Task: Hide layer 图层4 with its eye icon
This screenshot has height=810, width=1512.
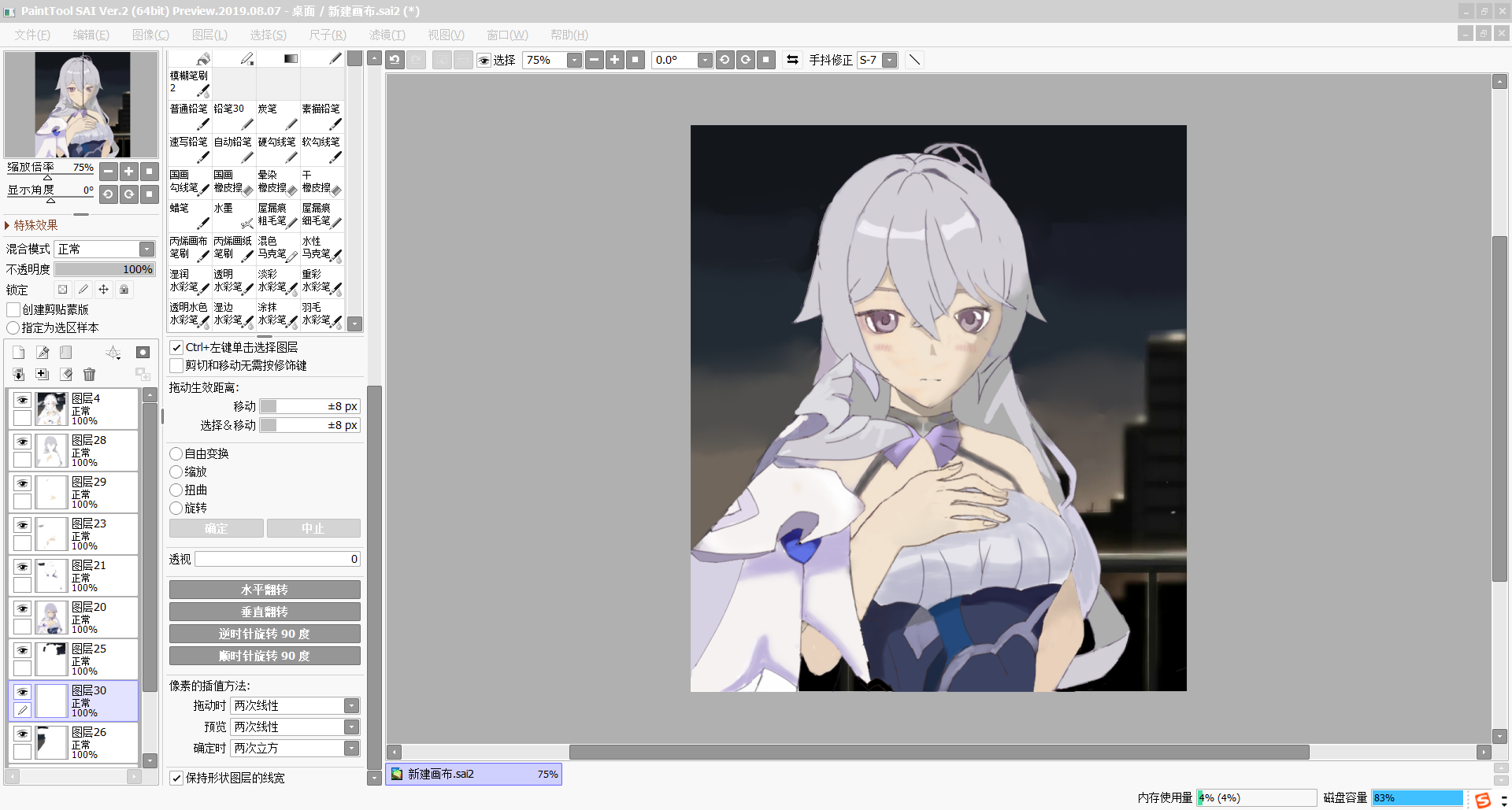Action: coord(22,400)
